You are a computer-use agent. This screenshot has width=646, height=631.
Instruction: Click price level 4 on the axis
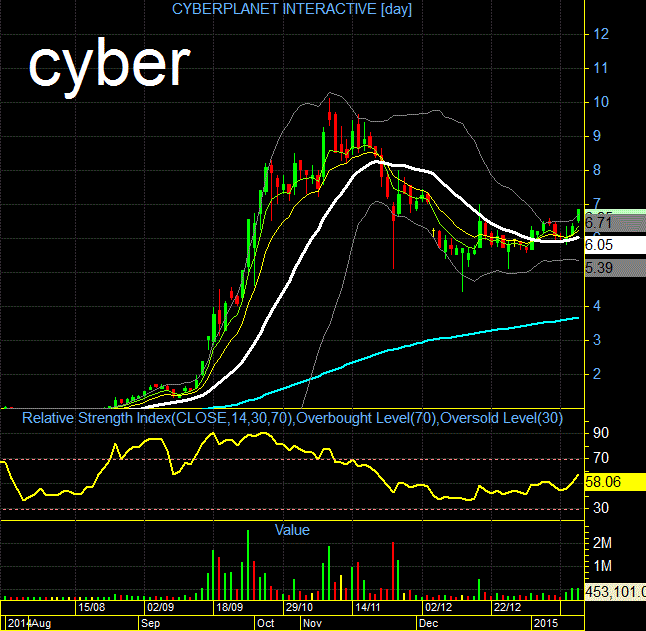(x=597, y=306)
